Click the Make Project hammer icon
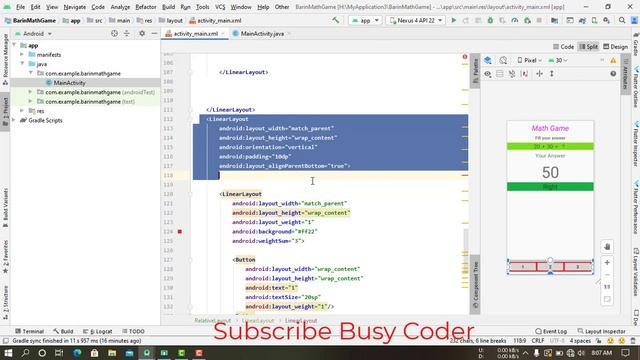The image size is (640, 360). point(336,20)
